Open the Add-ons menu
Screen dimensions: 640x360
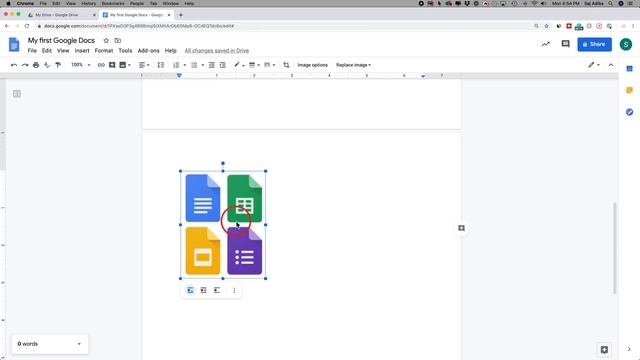click(149, 51)
